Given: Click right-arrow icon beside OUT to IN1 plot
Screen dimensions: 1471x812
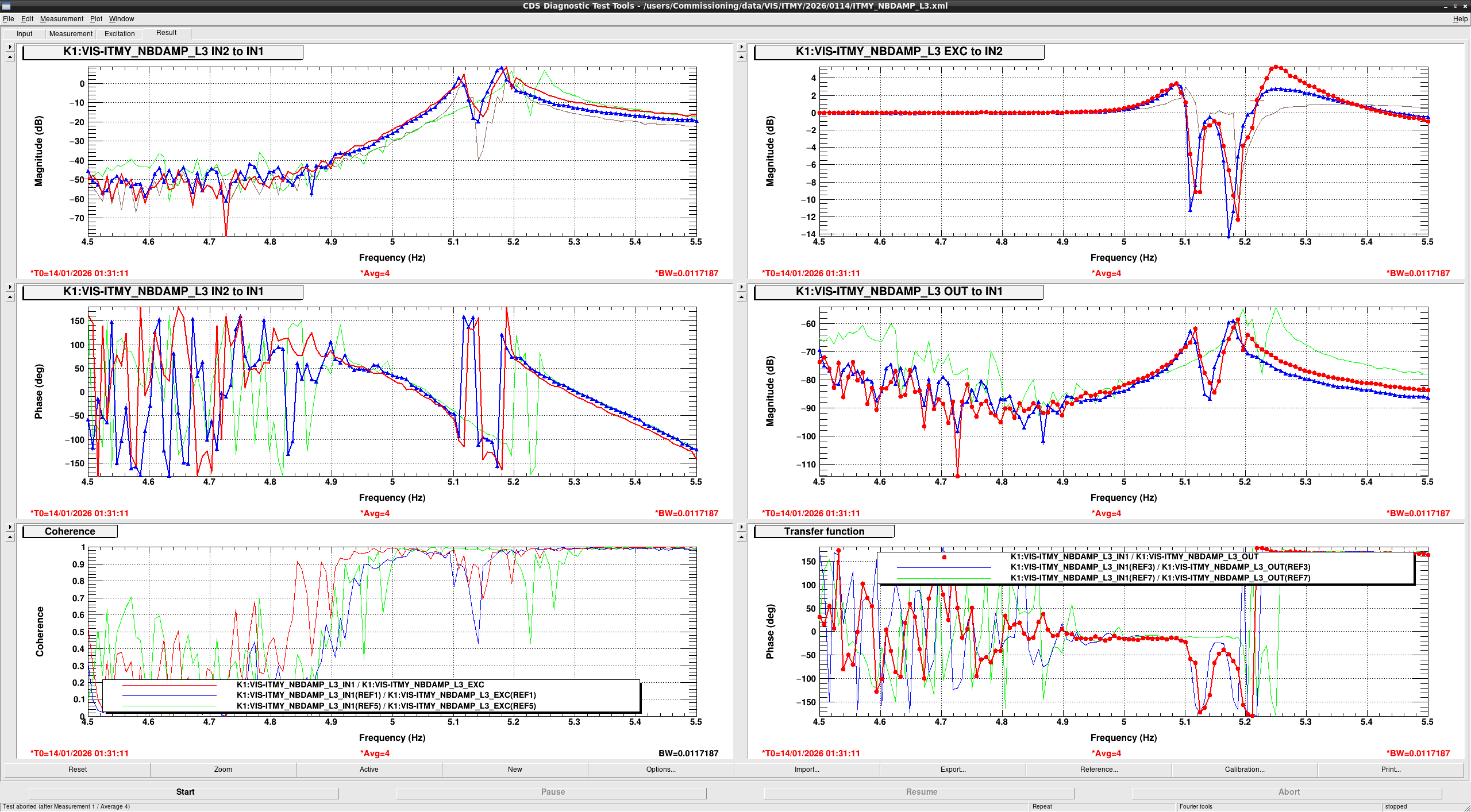Looking at the screenshot, I should coord(741,287).
